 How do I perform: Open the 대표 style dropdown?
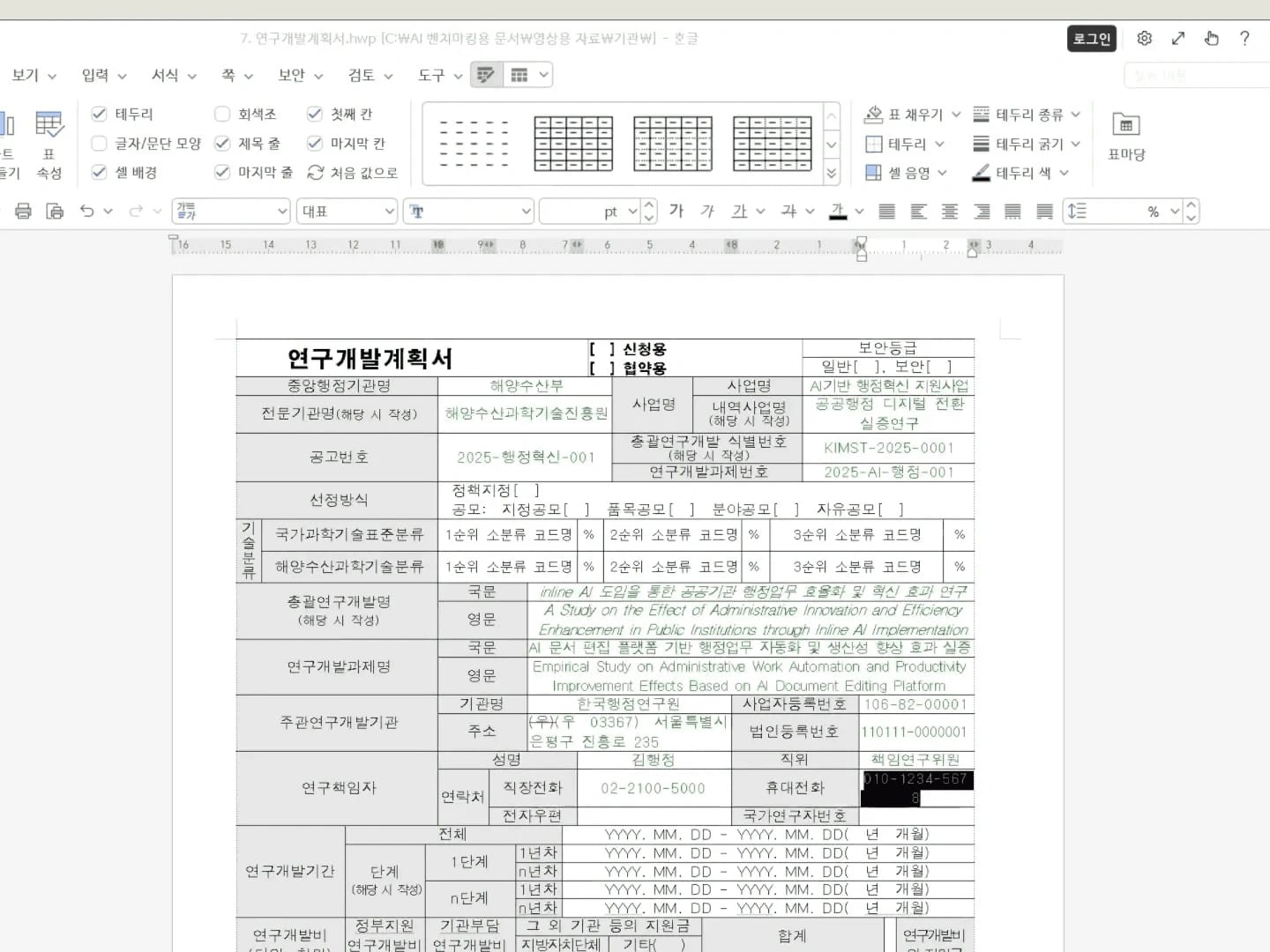pyautogui.click(x=347, y=211)
